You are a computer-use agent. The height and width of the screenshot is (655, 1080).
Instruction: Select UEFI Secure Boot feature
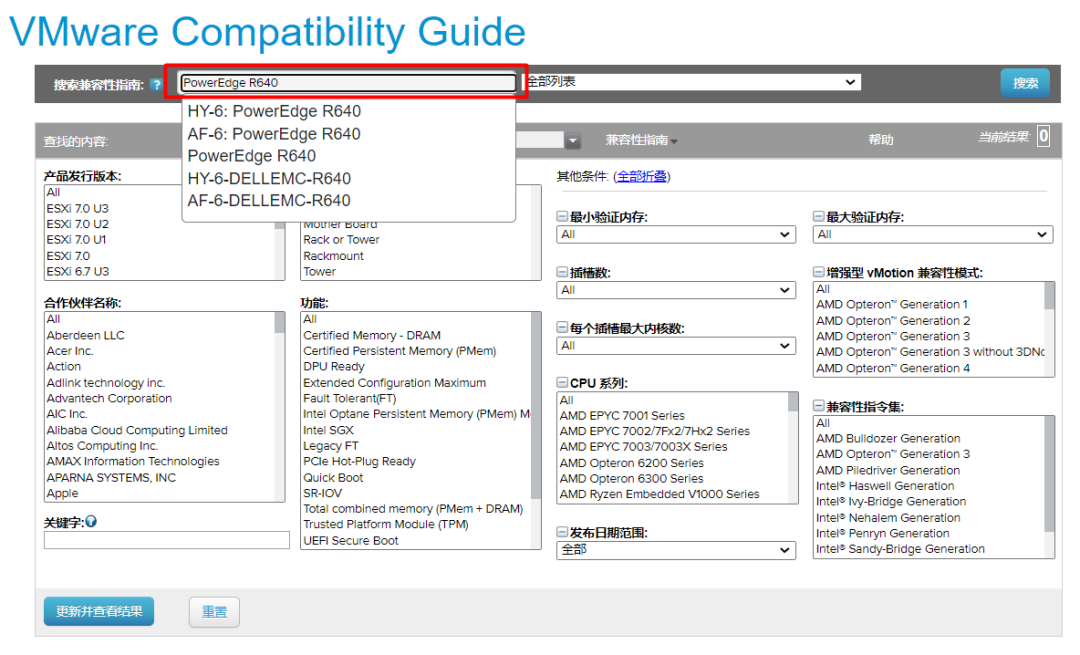click(x=351, y=541)
